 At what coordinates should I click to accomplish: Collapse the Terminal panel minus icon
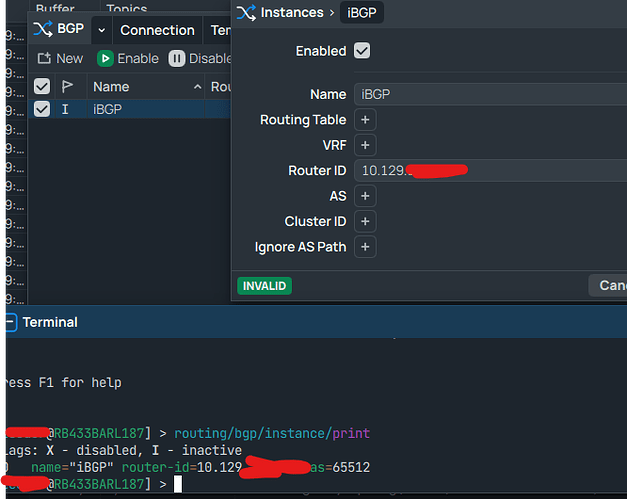[x=11, y=322]
